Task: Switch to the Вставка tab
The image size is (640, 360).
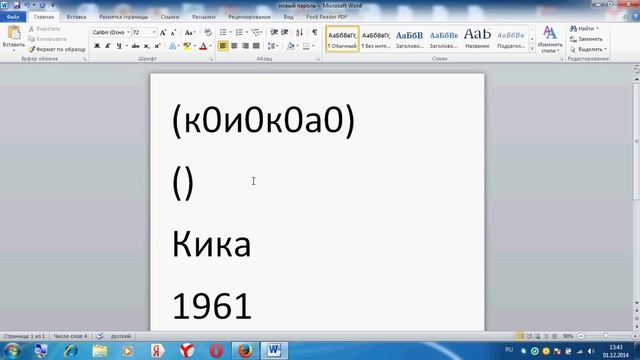Action: coord(76,17)
